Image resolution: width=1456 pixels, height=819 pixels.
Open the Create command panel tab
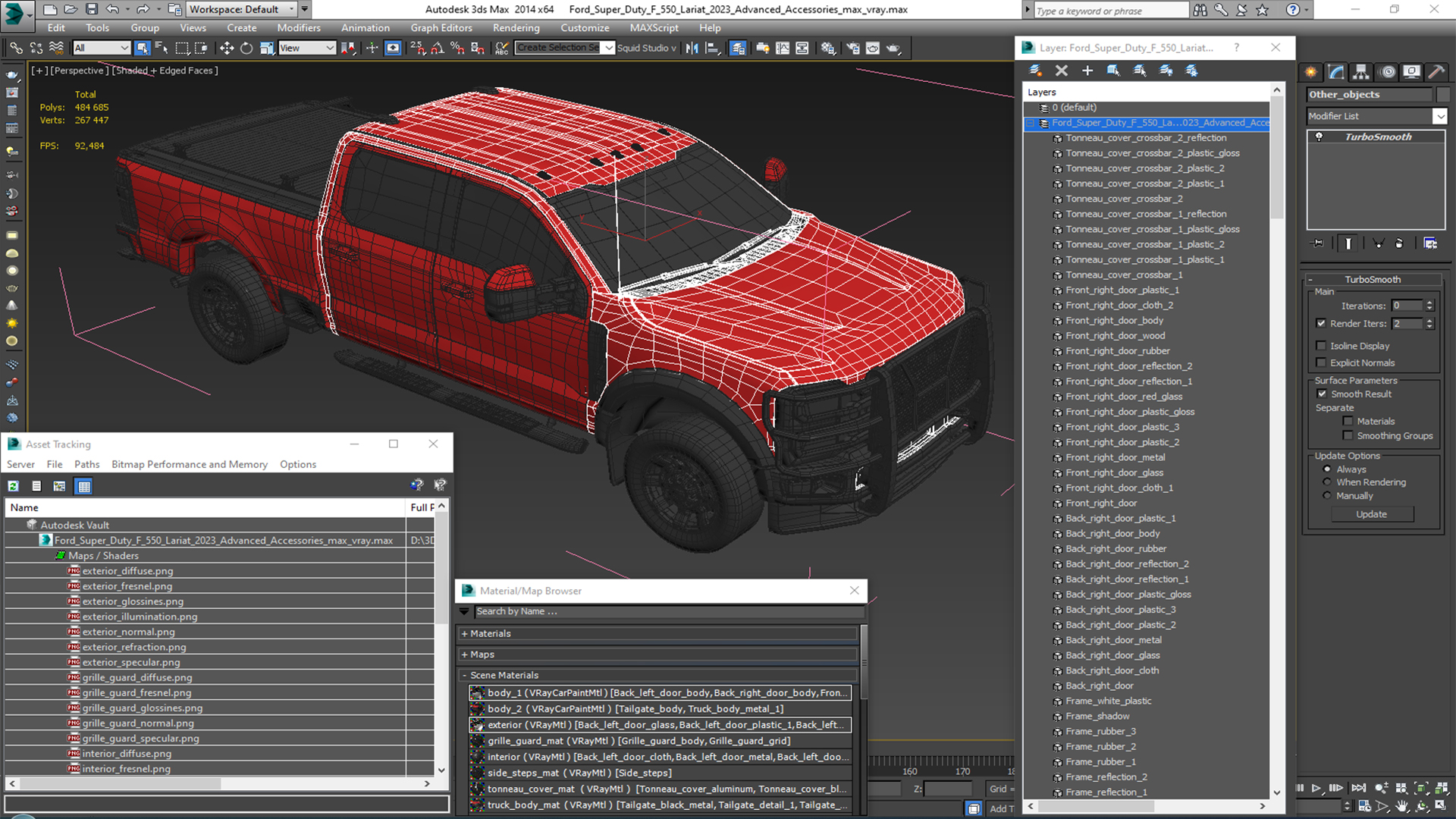coord(1311,72)
